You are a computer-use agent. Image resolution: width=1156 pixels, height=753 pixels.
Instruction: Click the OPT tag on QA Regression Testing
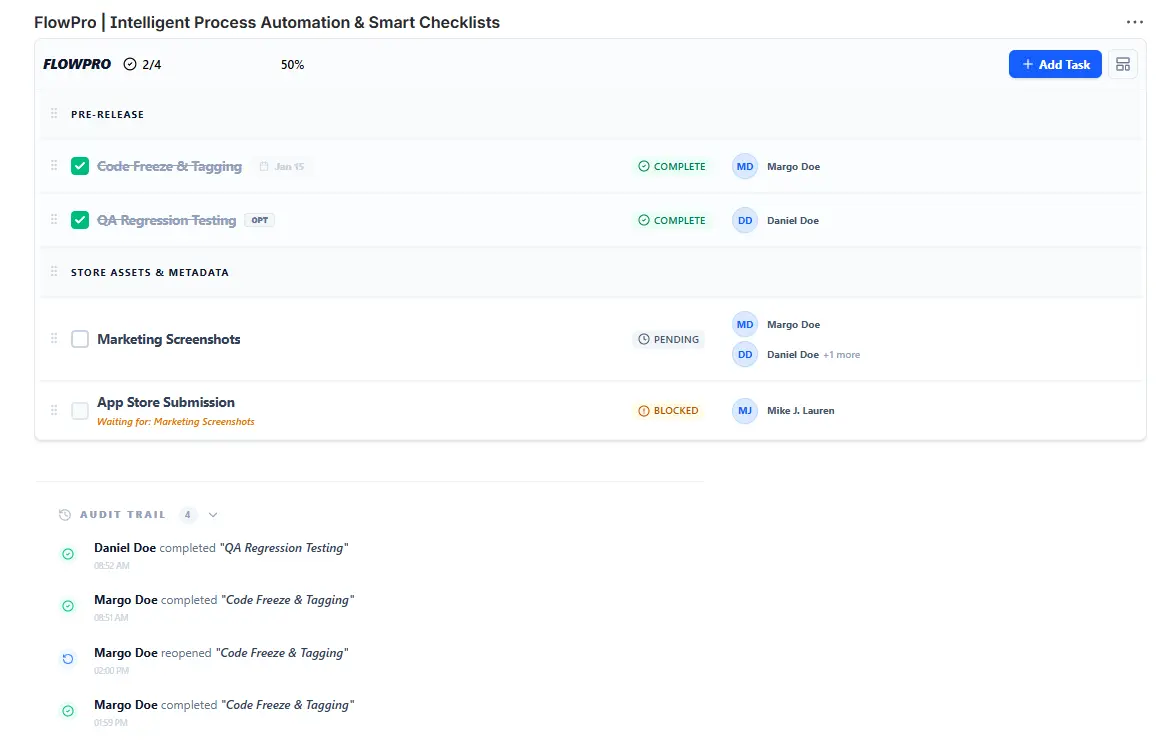[259, 220]
